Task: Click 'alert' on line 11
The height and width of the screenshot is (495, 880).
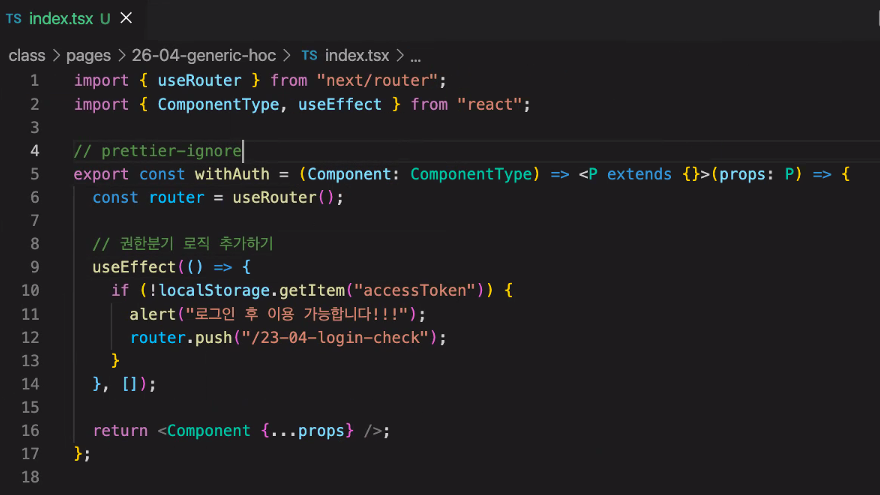Action: [x=153, y=314]
